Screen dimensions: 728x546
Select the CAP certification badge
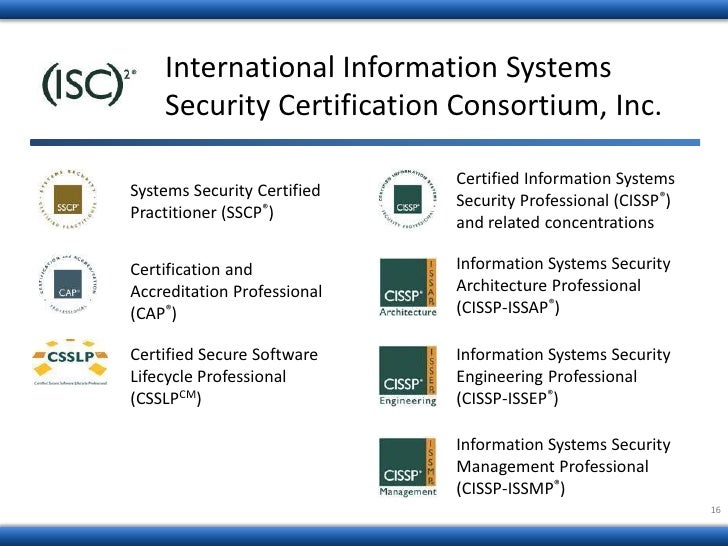click(68, 285)
